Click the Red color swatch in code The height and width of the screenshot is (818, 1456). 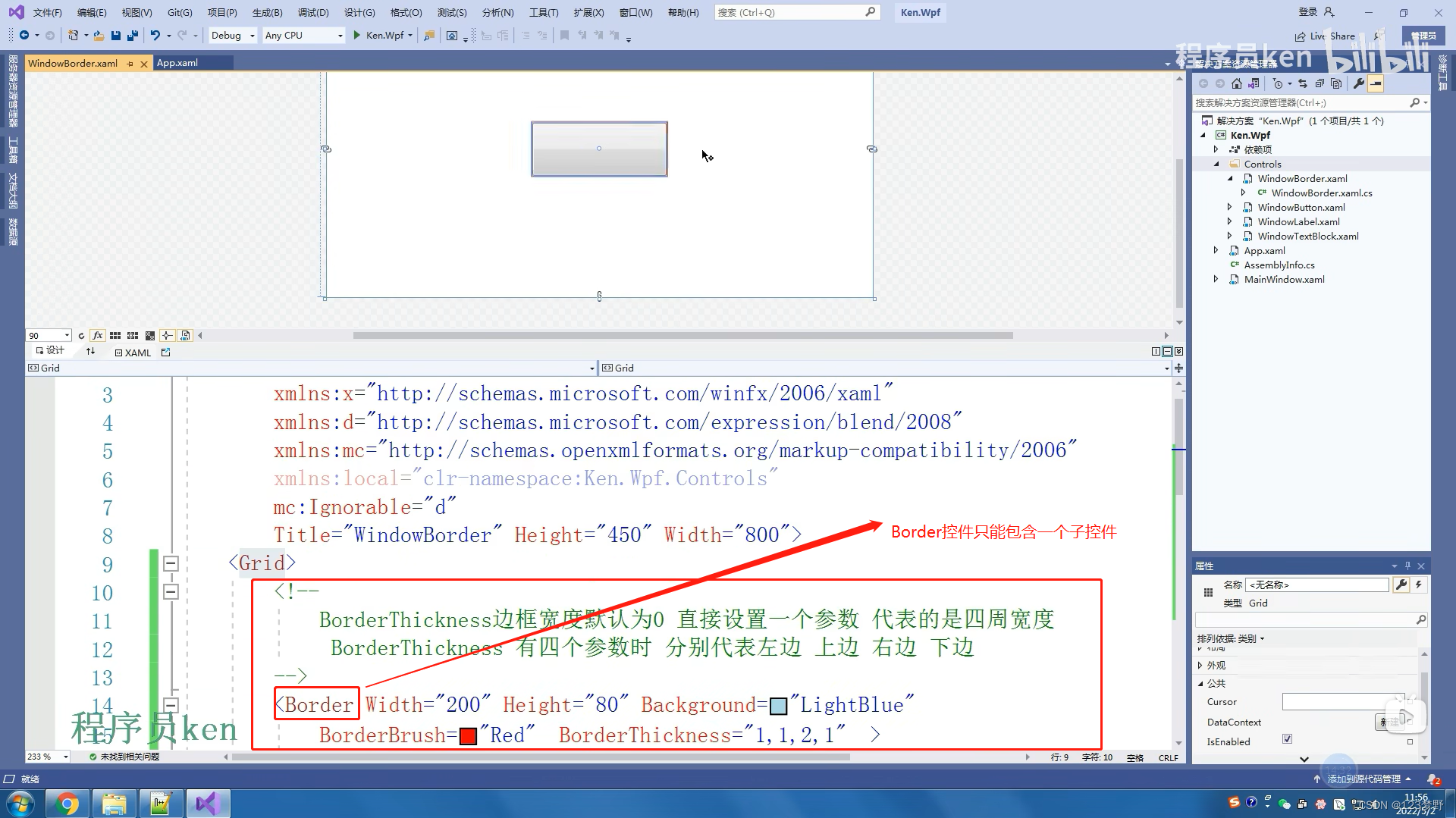click(468, 736)
